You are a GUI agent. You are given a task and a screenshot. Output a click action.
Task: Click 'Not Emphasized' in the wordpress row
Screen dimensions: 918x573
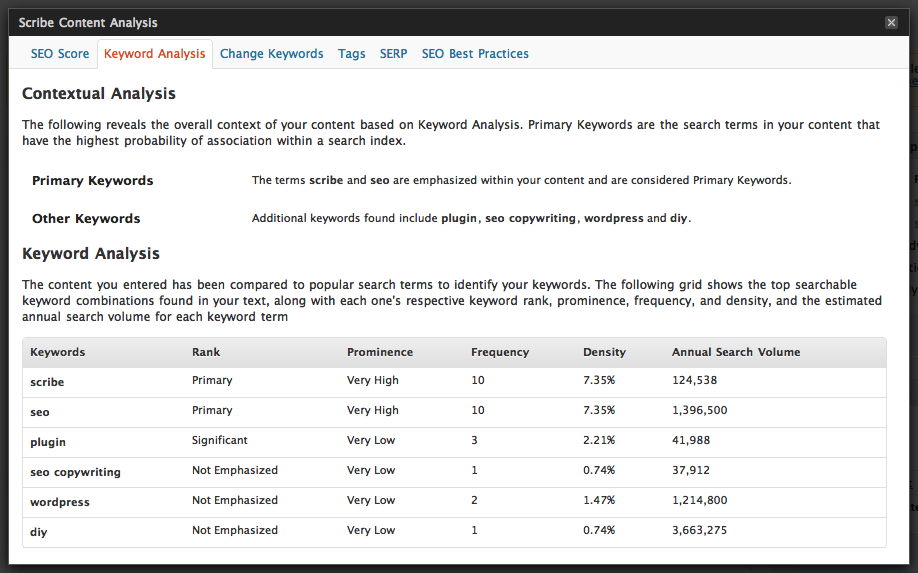pyautogui.click(x=235, y=500)
